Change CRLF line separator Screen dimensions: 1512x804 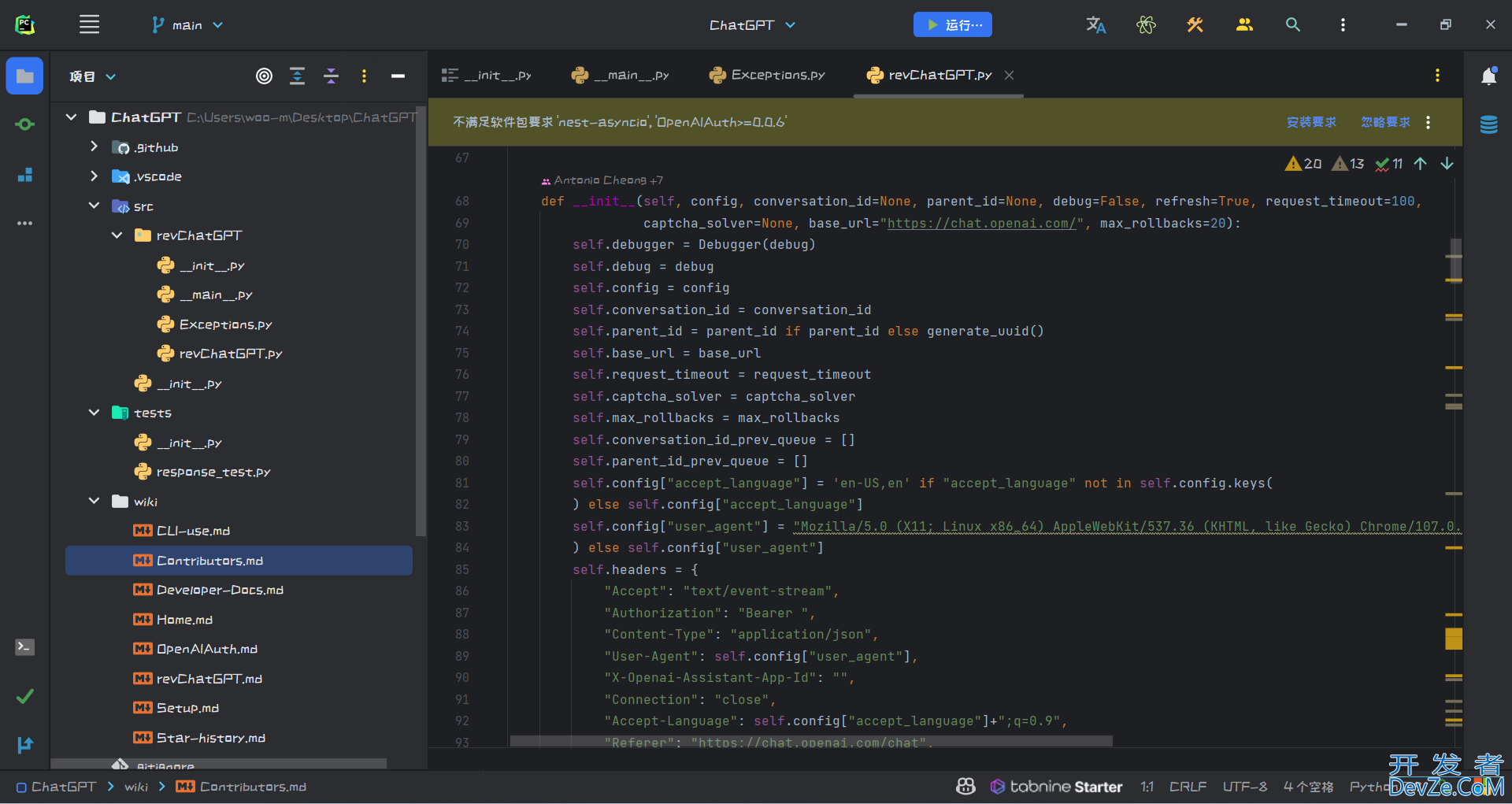[1188, 786]
